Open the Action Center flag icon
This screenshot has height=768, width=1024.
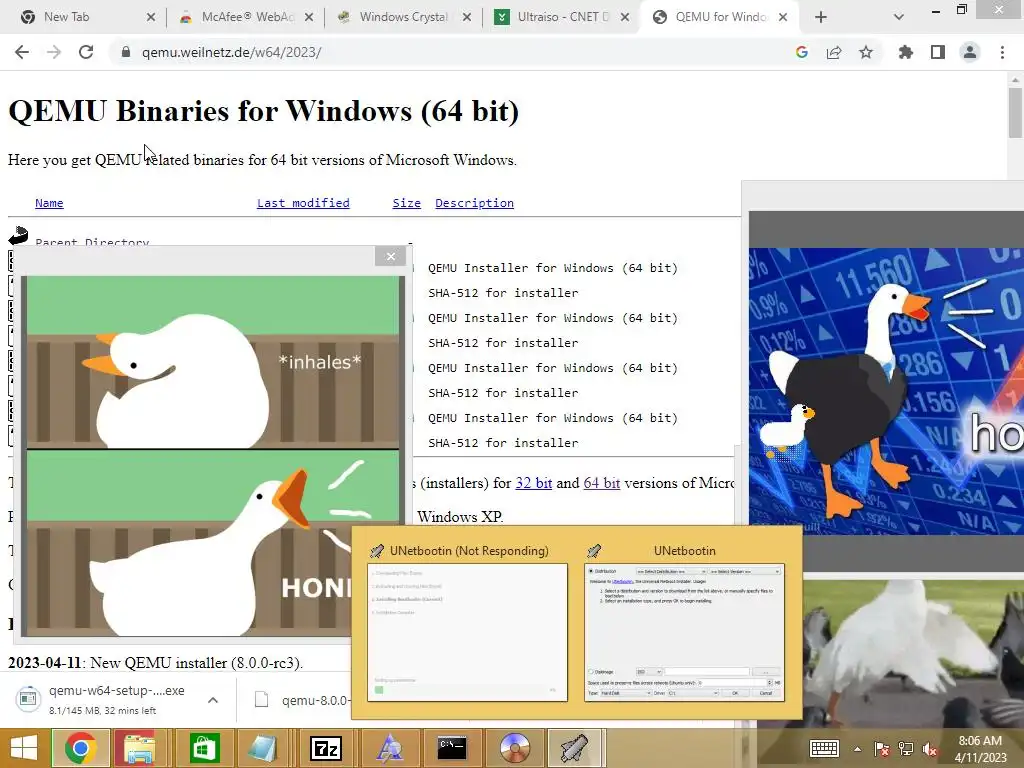pyautogui.click(x=882, y=749)
